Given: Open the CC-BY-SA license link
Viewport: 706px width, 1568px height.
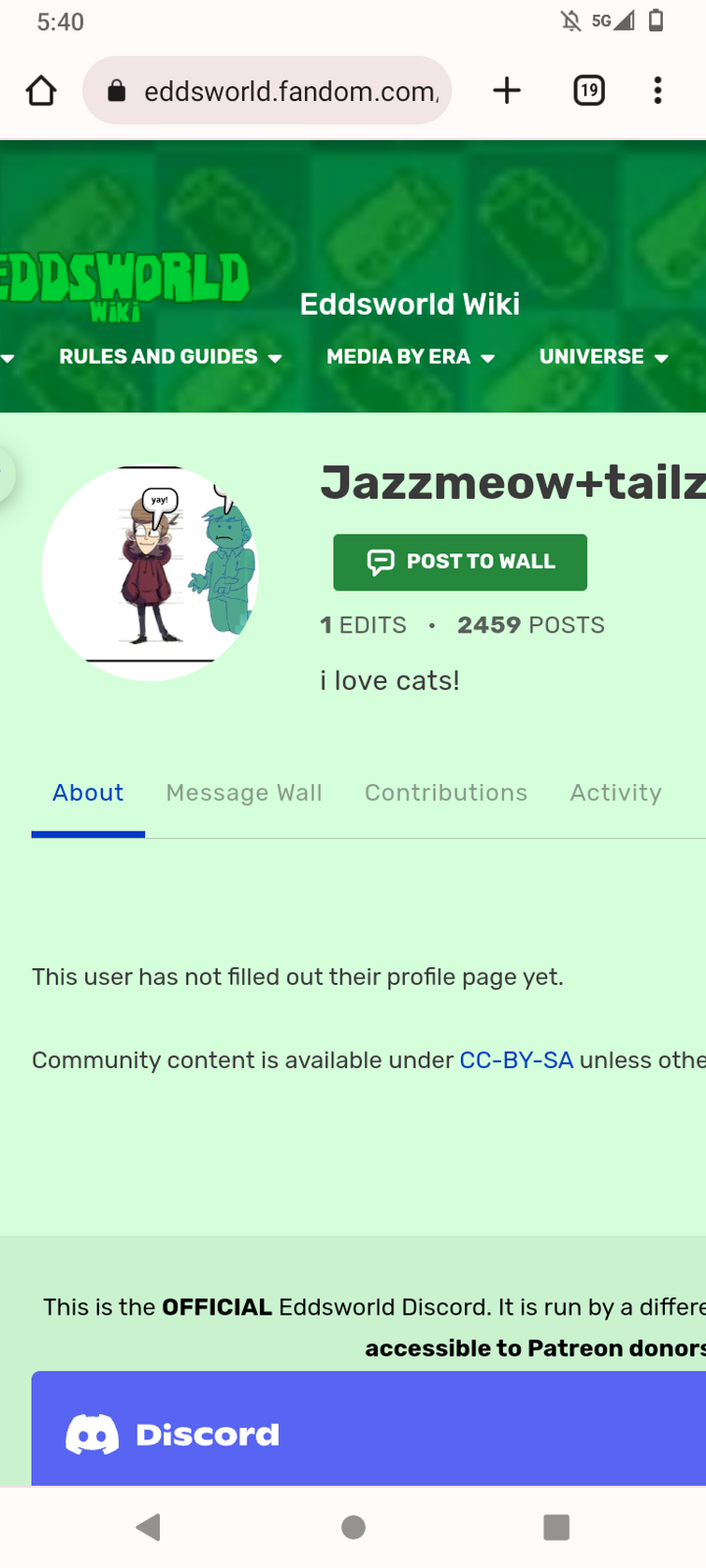Looking at the screenshot, I should click(x=516, y=1060).
